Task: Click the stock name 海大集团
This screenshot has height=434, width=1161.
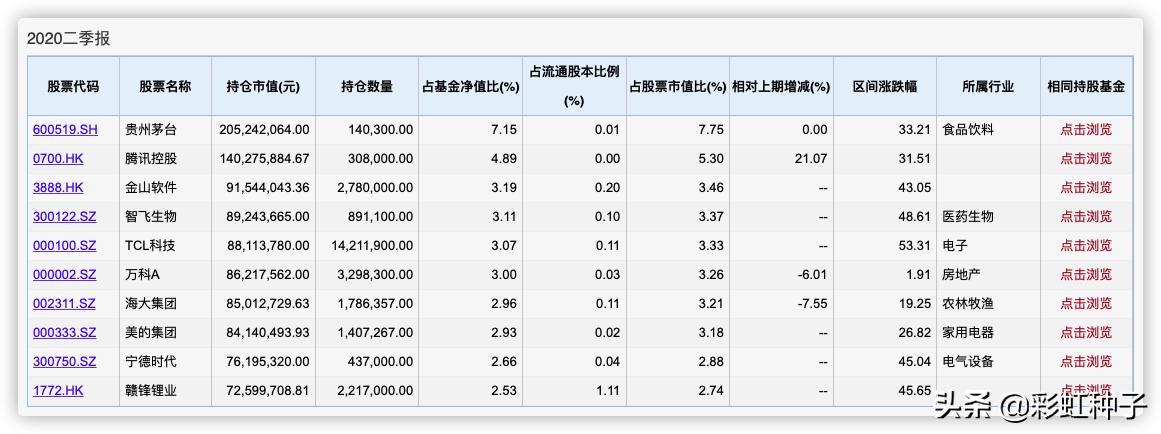Action: [x=151, y=303]
